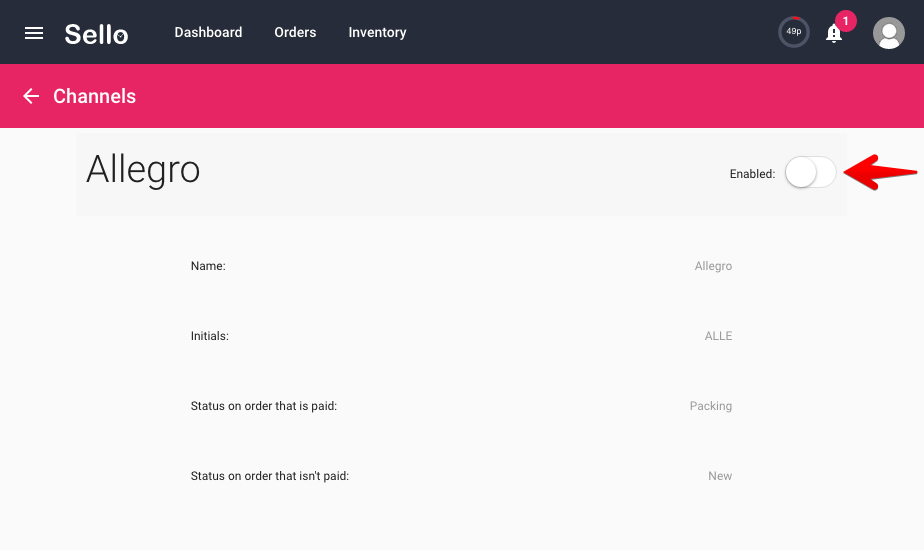Open the Orders menu item
The width and height of the screenshot is (924, 550).
[295, 32]
